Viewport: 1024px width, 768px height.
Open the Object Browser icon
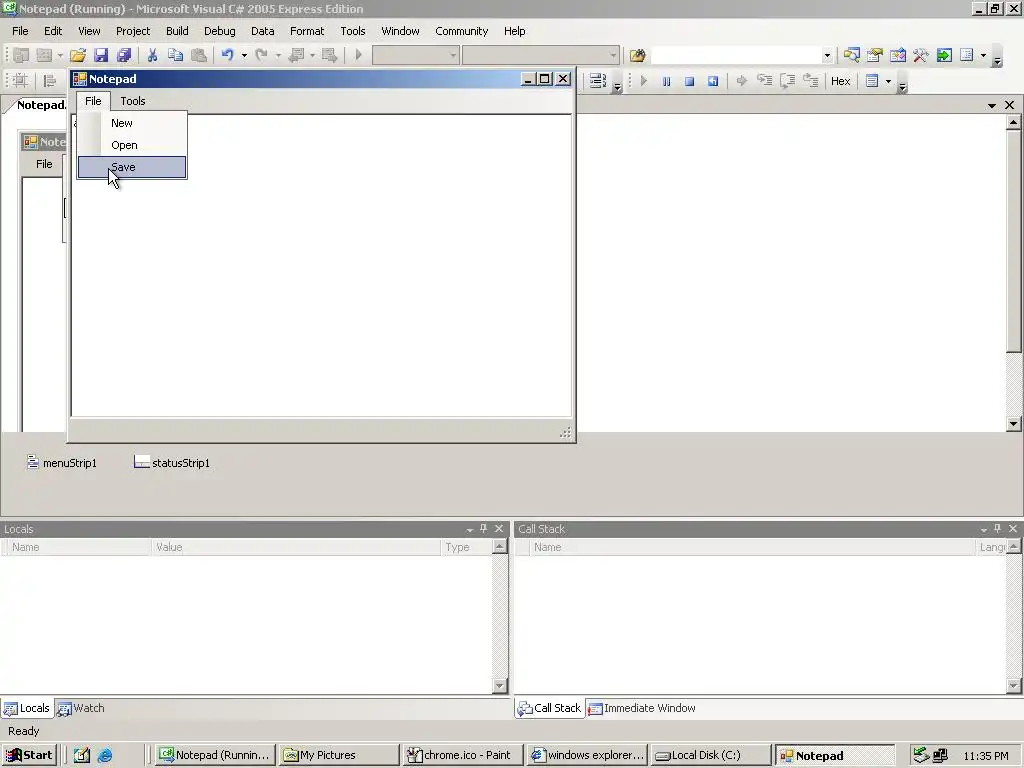click(x=898, y=56)
